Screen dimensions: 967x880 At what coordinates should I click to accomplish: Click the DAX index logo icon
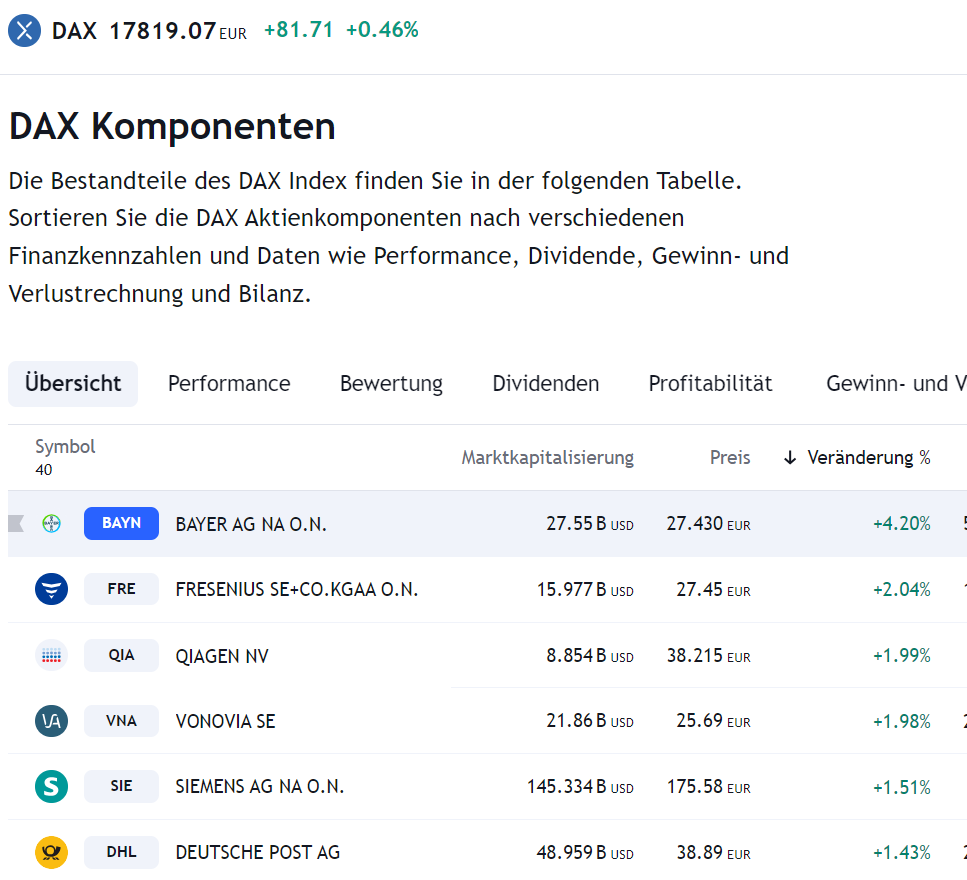pyautogui.click(x=24, y=30)
